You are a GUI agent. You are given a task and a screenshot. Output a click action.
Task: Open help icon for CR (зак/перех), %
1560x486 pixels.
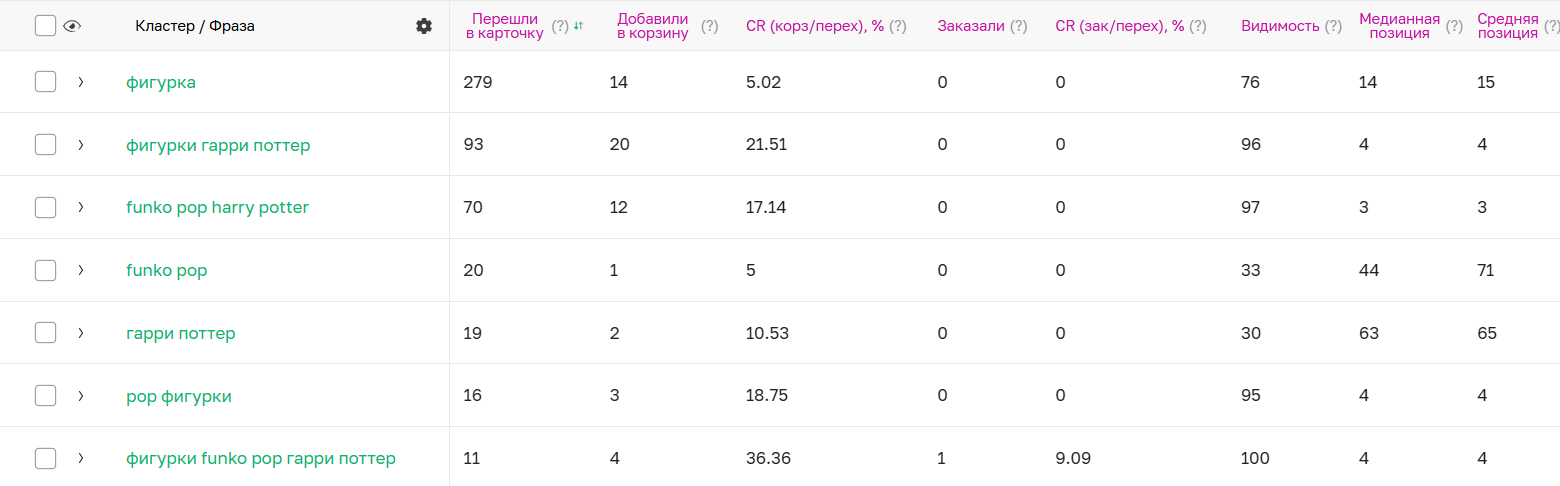tap(1198, 26)
